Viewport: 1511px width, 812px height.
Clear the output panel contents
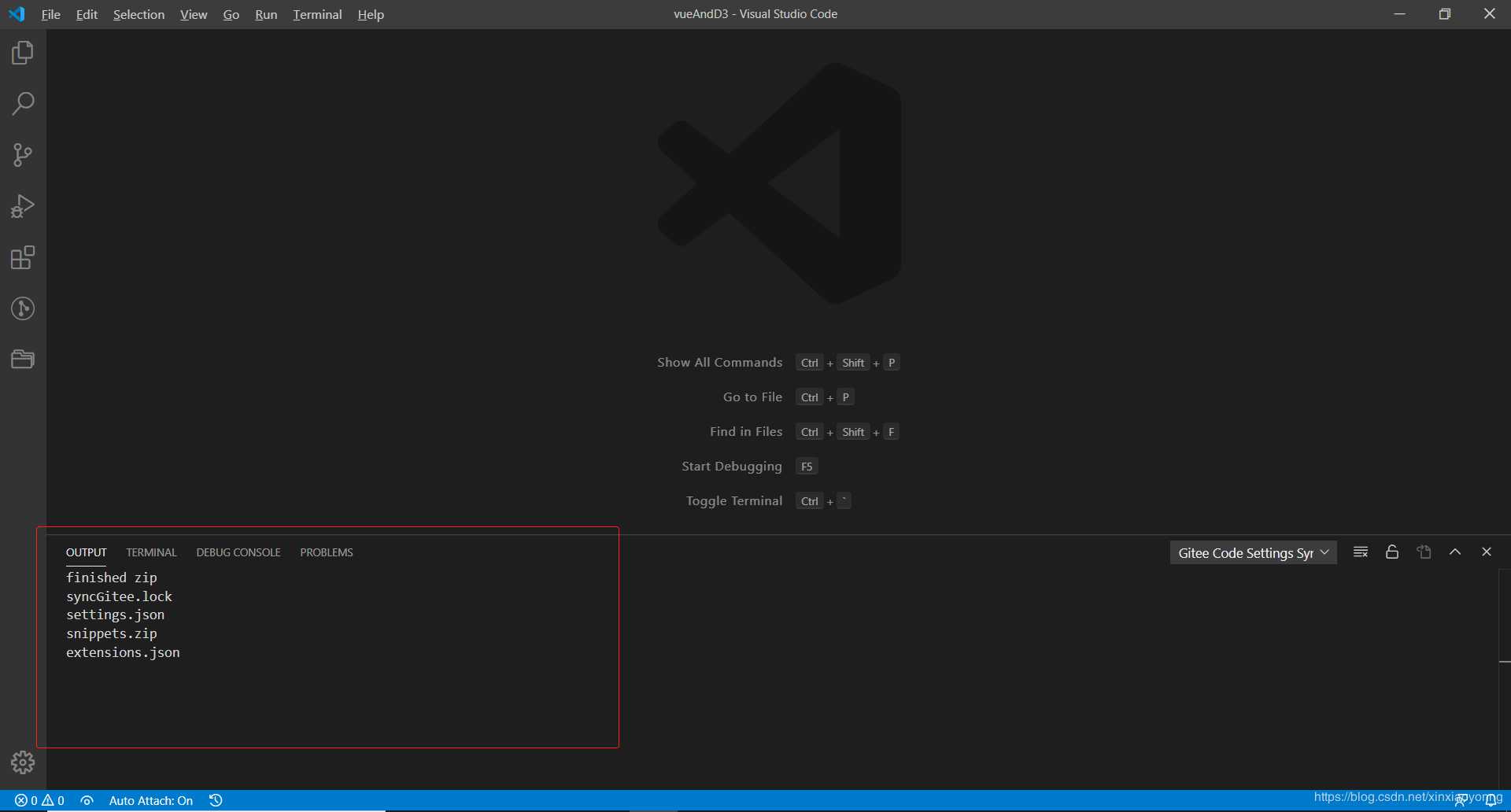pos(1360,552)
